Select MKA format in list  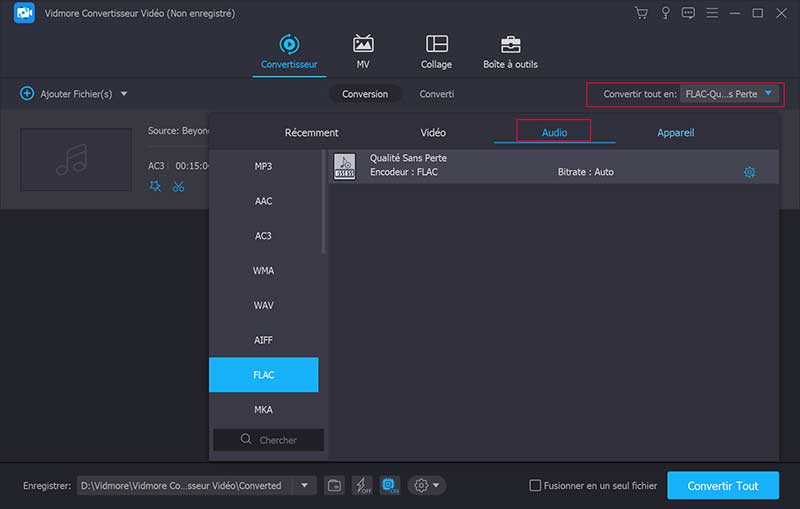[x=264, y=410]
